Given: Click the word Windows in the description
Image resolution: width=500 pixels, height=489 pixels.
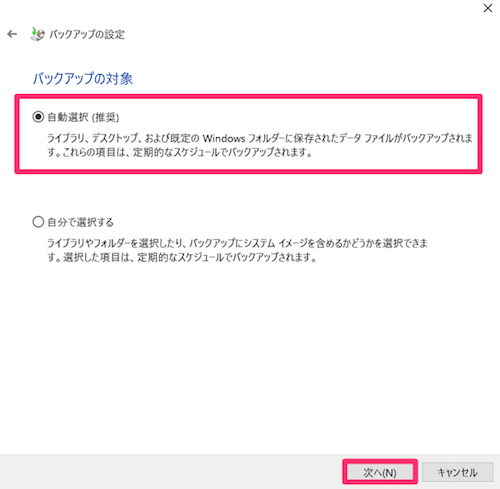Looking at the screenshot, I should [224, 138].
